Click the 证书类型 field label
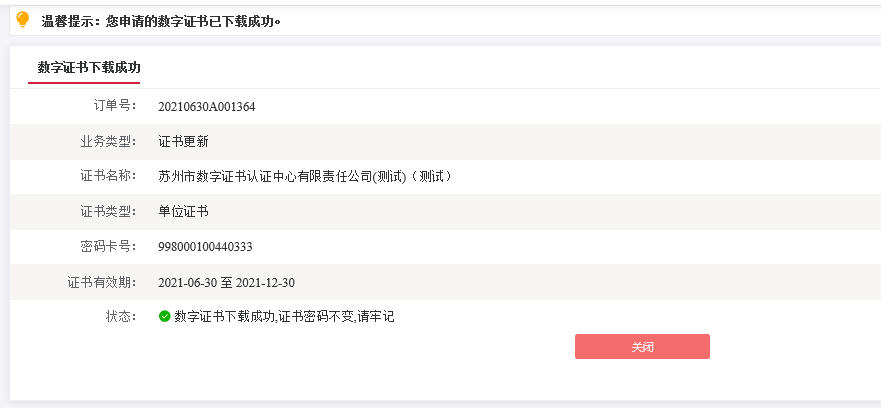 click(108, 211)
